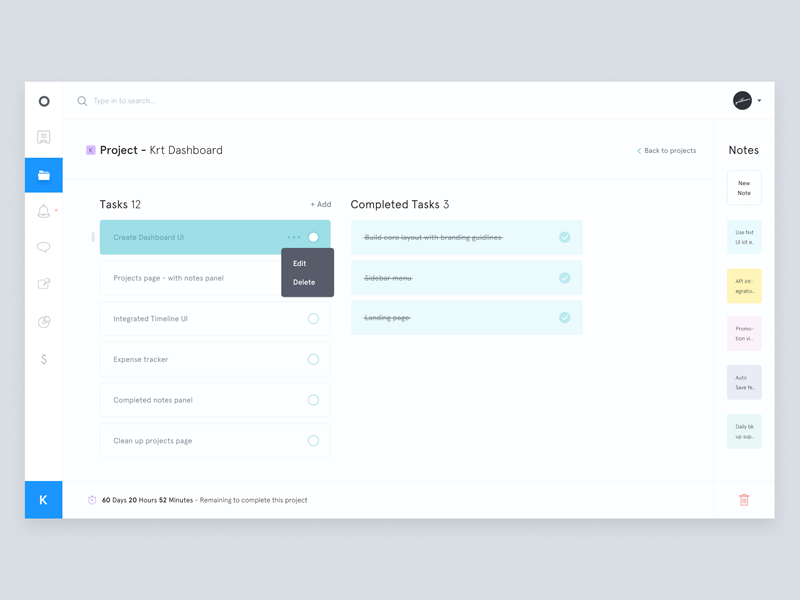This screenshot has width=800, height=600.
Task: Open the yellow API integration note
Action: pyautogui.click(x=744, y=286)
